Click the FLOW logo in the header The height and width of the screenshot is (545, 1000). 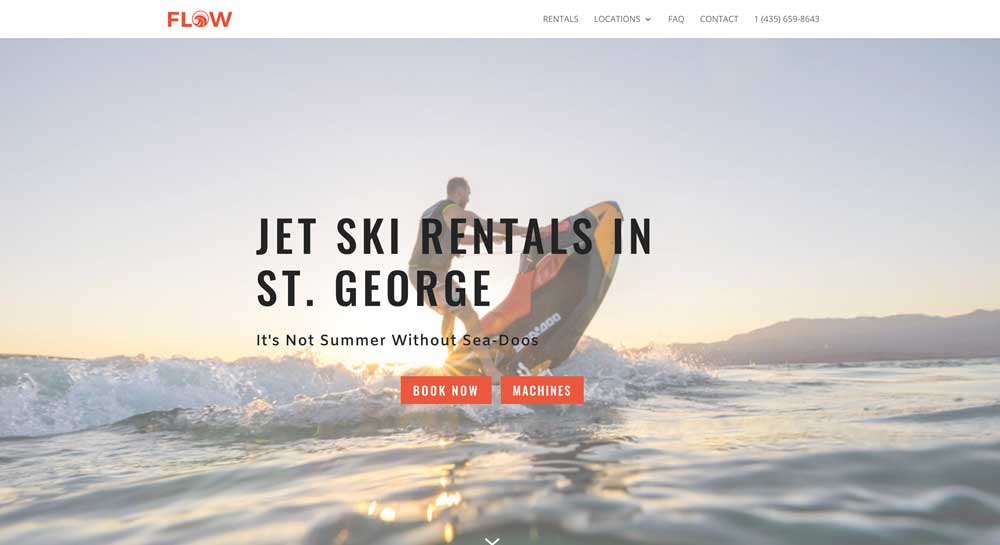click(x=200, y=19)
